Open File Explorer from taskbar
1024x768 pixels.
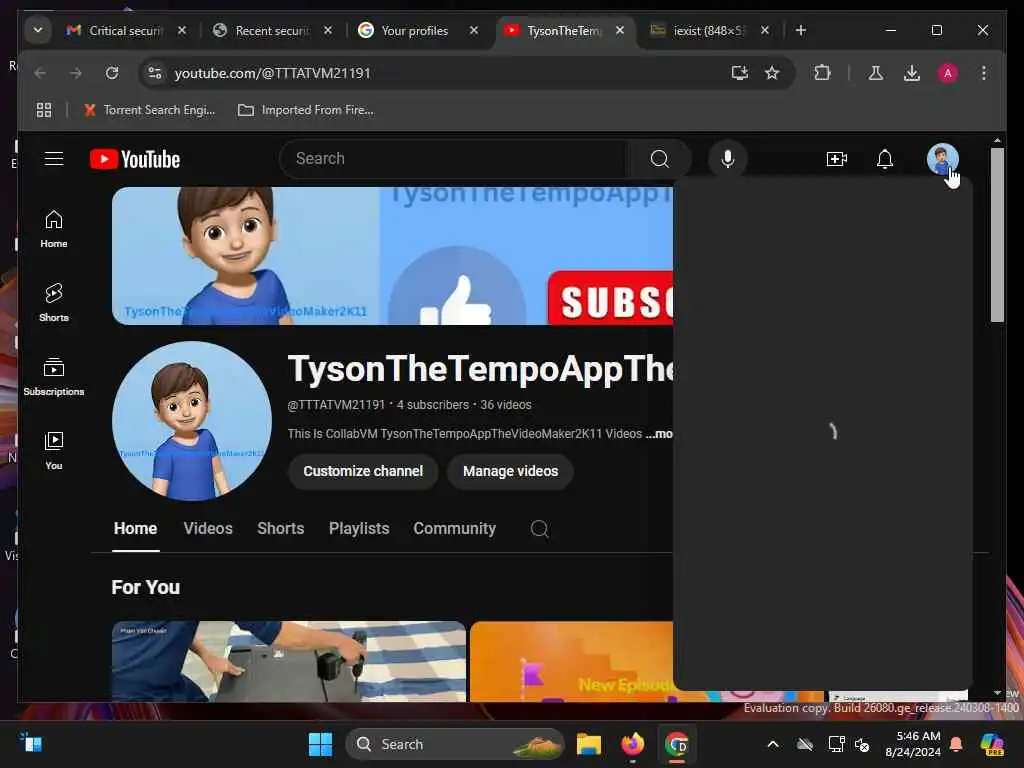tap(588, 744)
